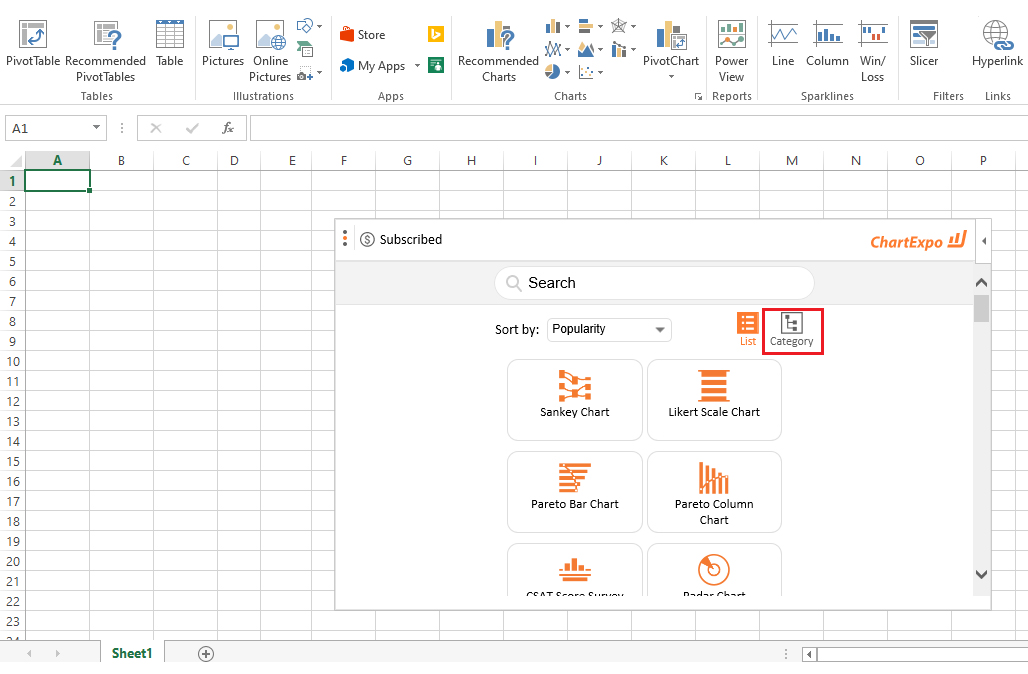Image resolution: width=1028 pixels, height=674 pixels.
Task: Insert a Table from the ribbon
Action: pos(170,43)
